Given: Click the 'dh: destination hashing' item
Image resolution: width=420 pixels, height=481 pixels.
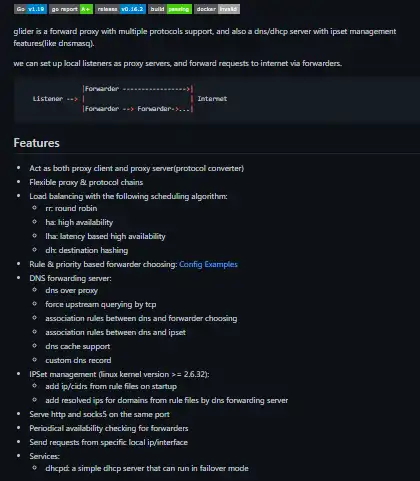Looking at the screenshot, I should (x=87, y=250).
